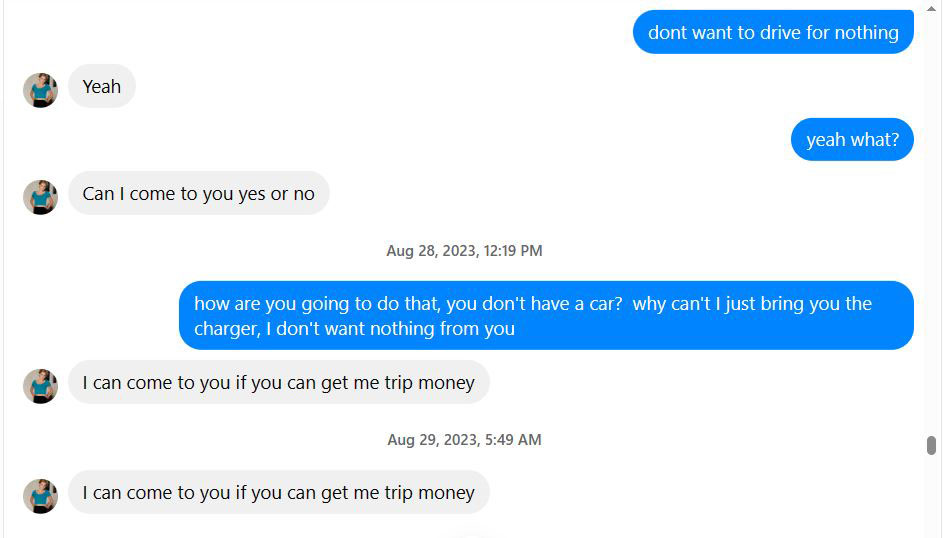Image resolution: width=949 pixels, height=538 pixels.
Task: Click the "Aug 28, 2023, 12:19 PM" timestamp
Action: coord(464,251)
